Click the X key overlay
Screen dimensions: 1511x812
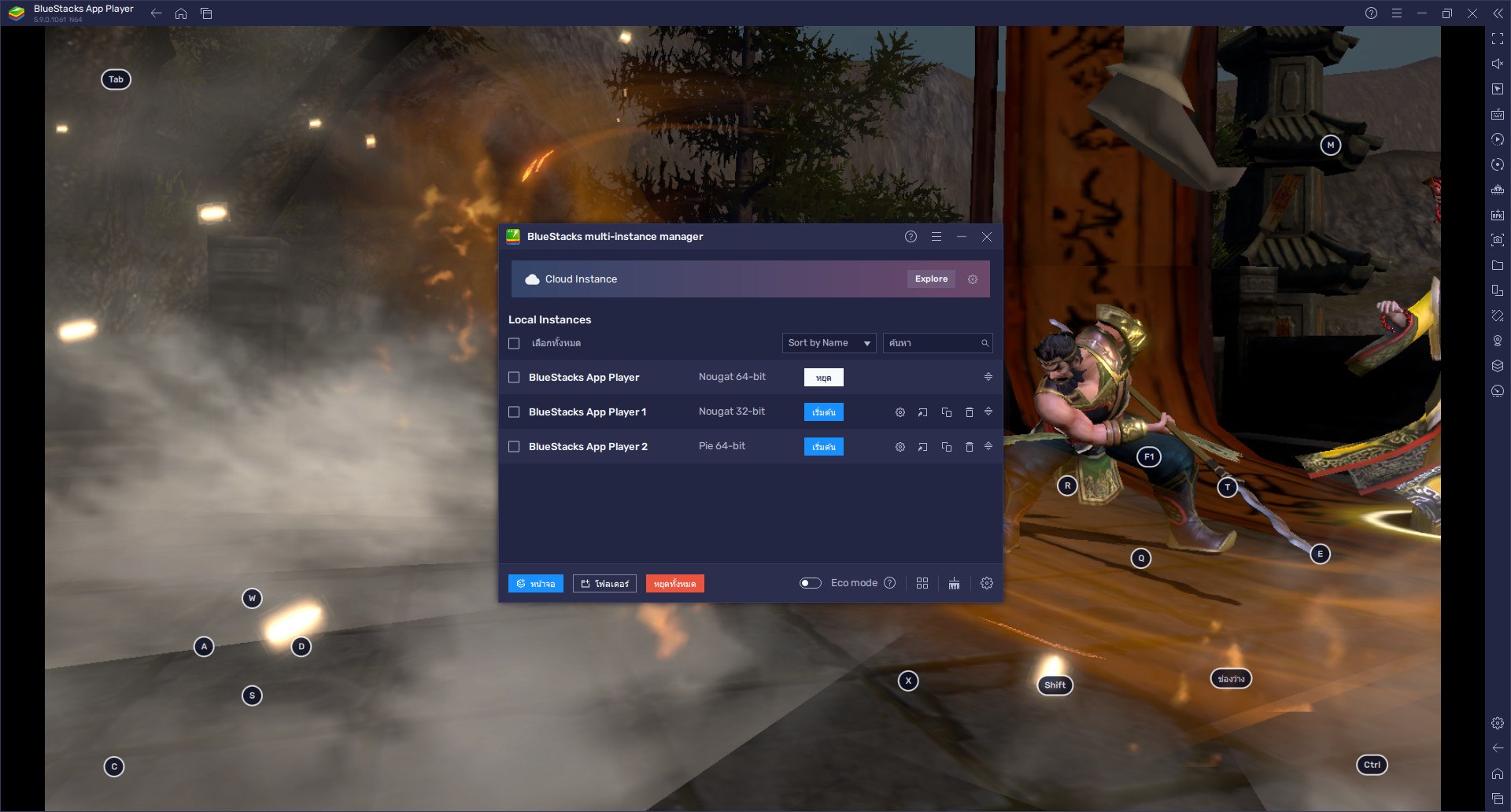908,681
